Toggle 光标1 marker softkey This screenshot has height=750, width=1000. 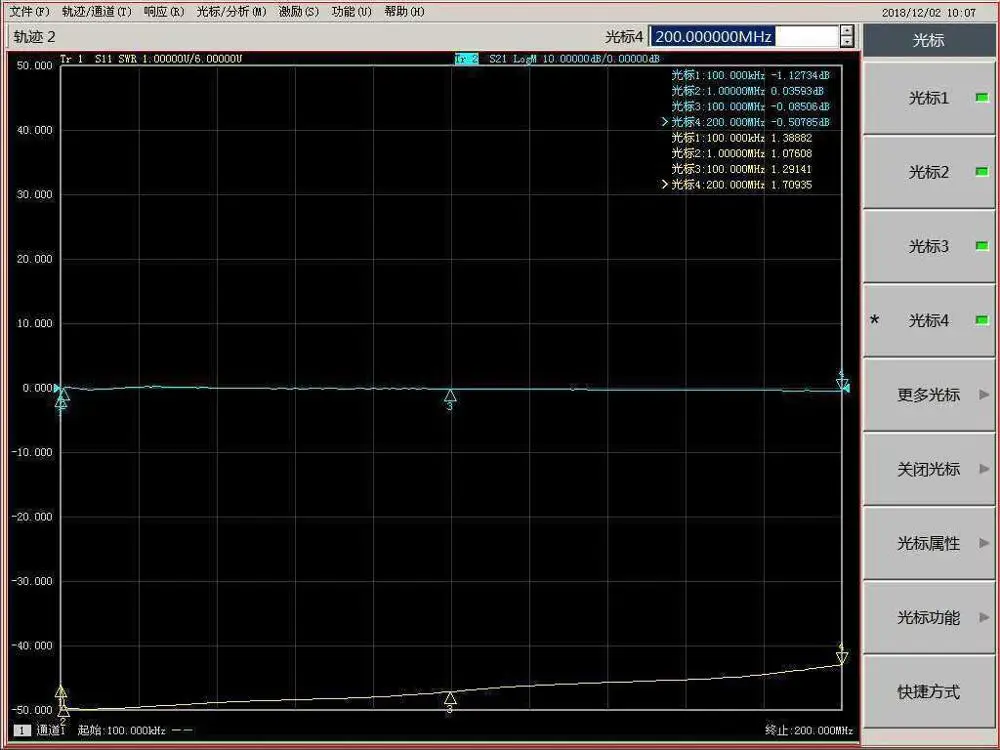(x=929, y=98)
